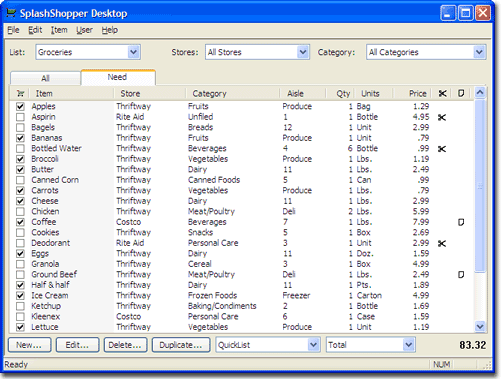Click the Delete... button
Viewport: 501px width, 379px height.
coord(125,345)
